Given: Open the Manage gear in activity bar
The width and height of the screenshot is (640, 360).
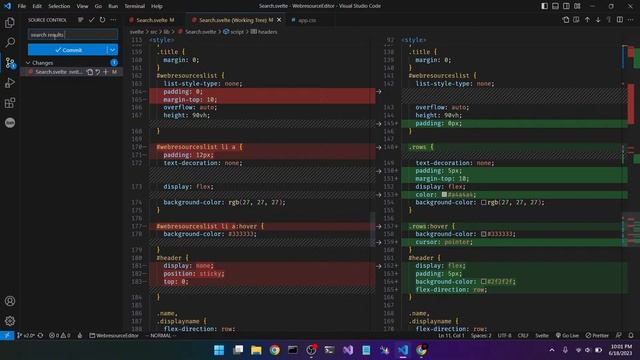Looking at the screenshot, I should click(x=10, y=321).
